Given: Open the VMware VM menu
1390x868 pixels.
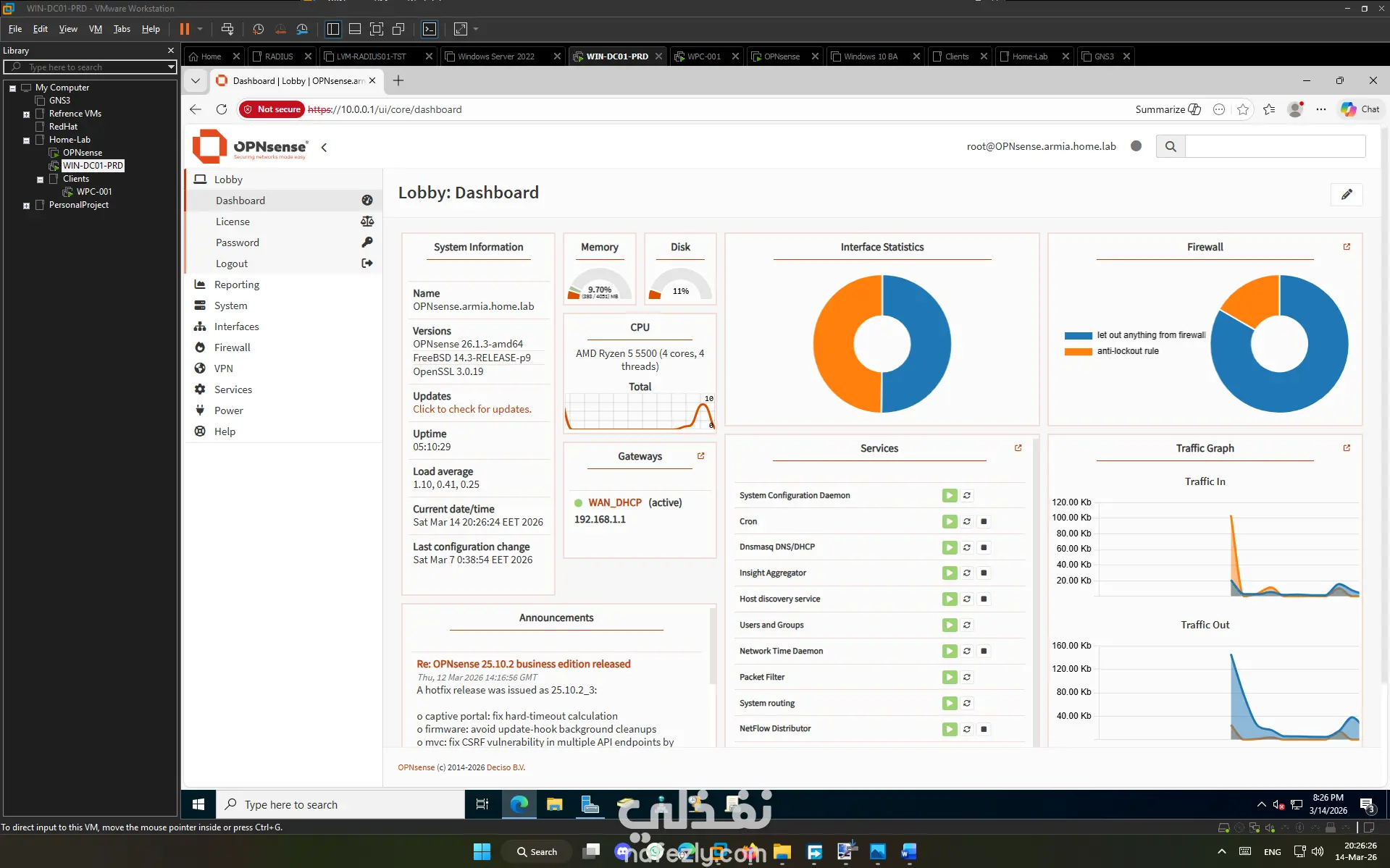Looking at the screenshot, I should (96, 29).
